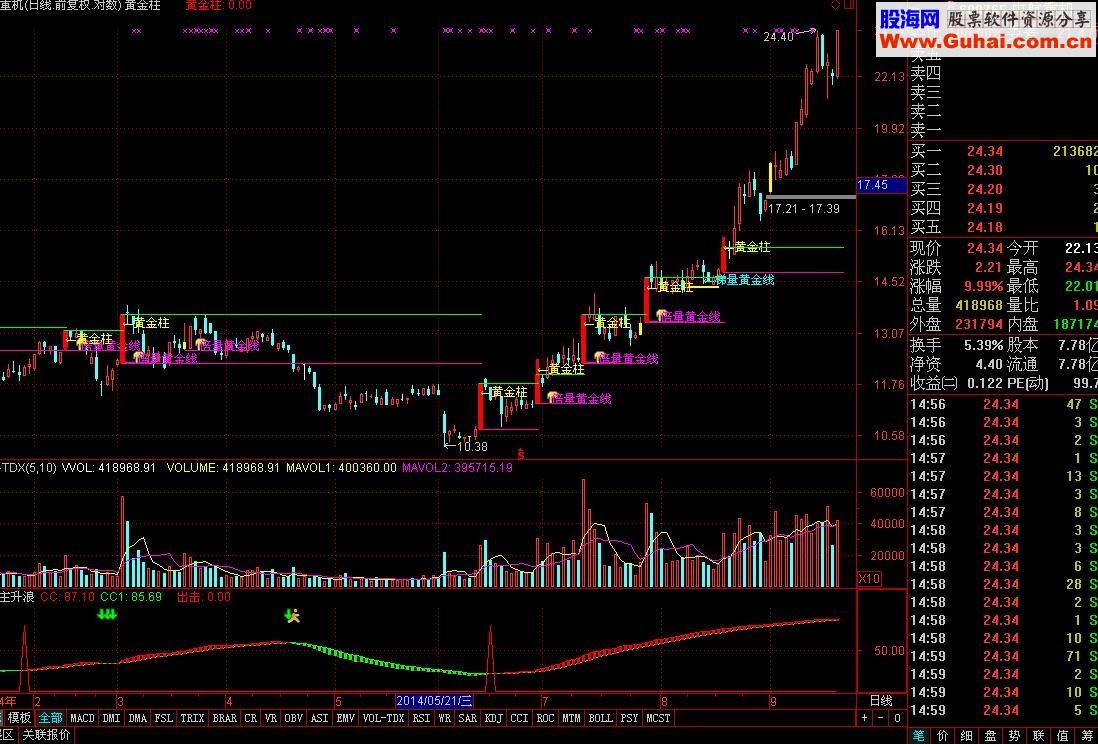The image size is (1098, 744).
Task: Select the 值 value tab
Action: 1062,735
